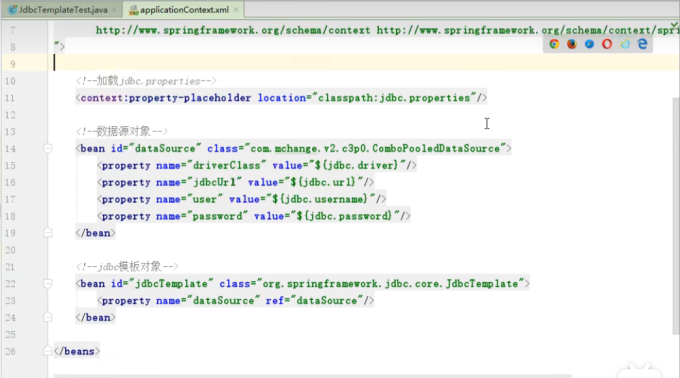Collapse fold marker at line 19 closing bean
This screenshot has width=680, height=378.
click(48, 233)
